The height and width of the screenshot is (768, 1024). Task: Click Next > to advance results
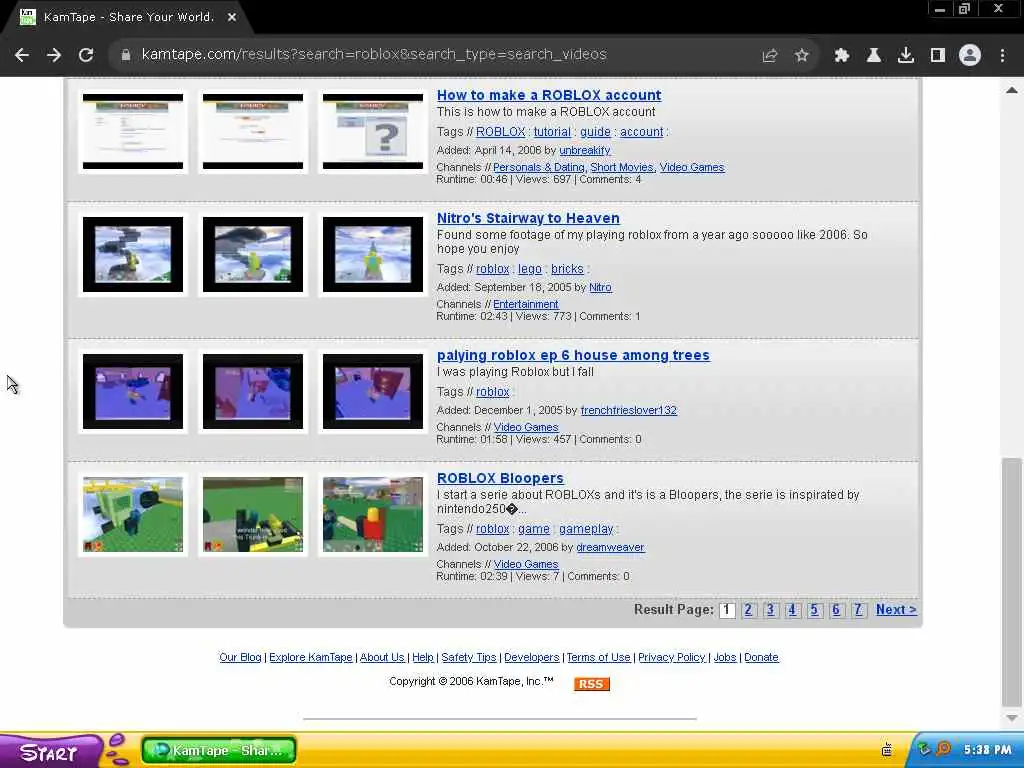click(x=896, y=610)
